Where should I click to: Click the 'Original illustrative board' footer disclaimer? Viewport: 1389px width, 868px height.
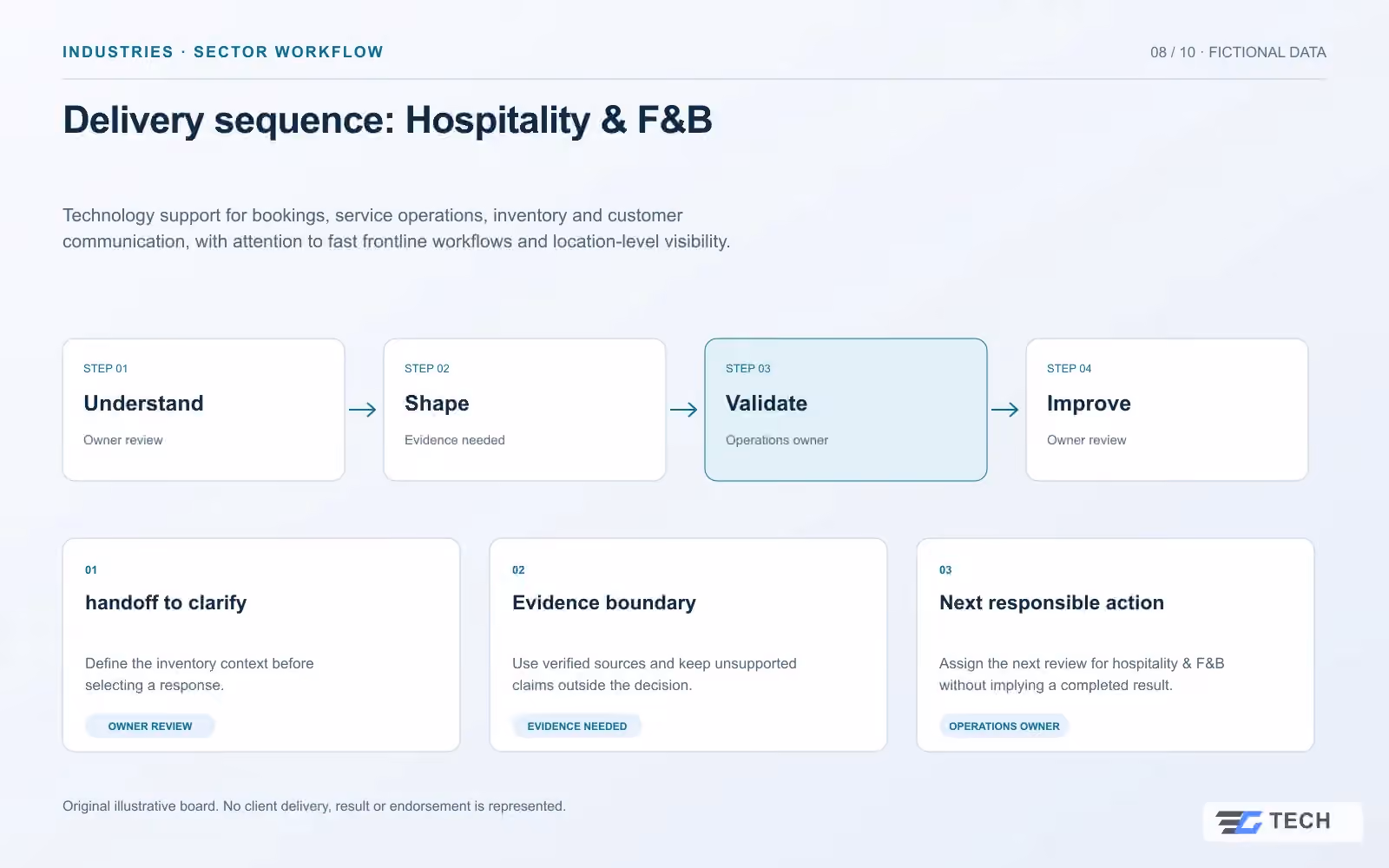314,806
